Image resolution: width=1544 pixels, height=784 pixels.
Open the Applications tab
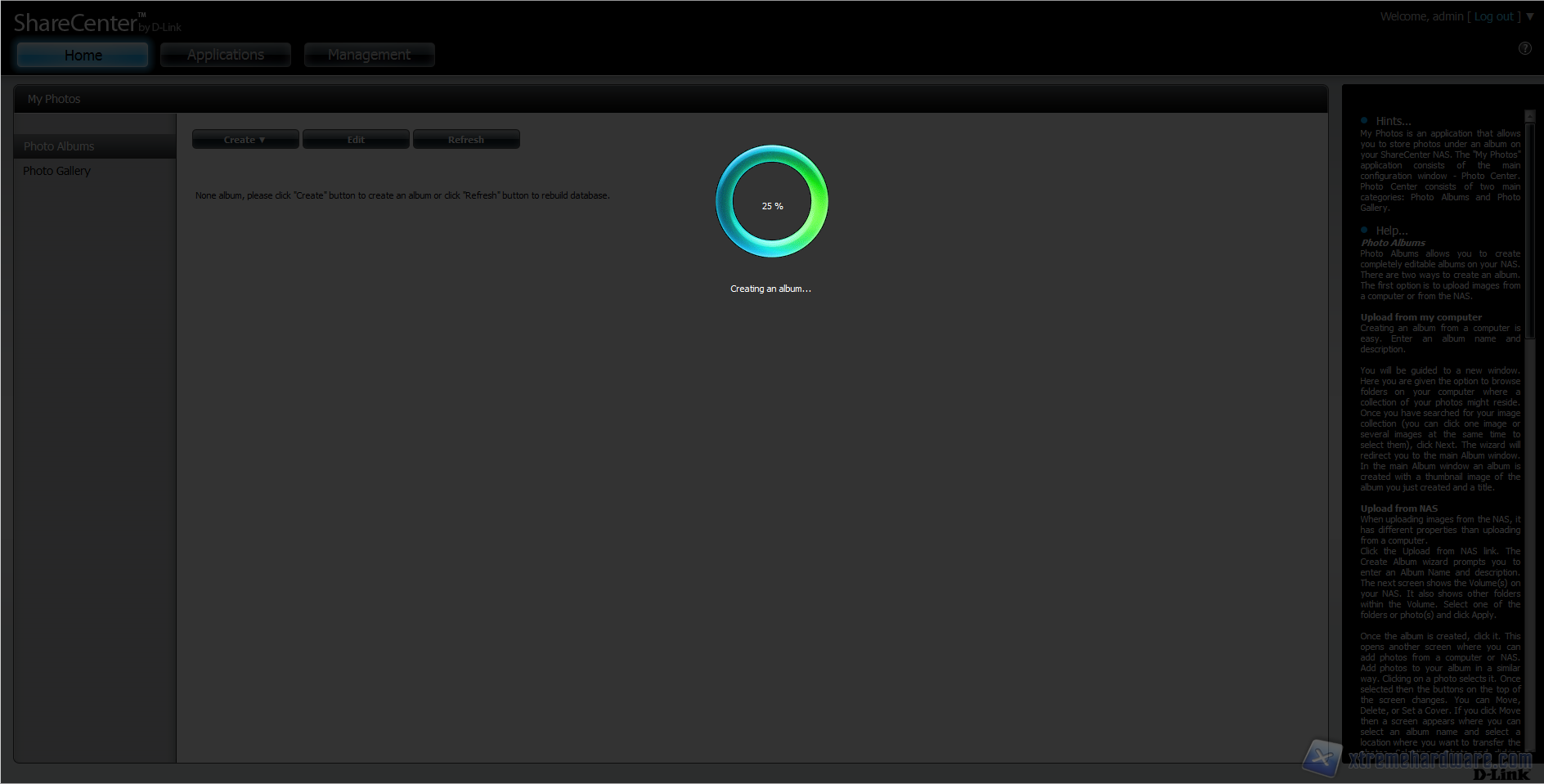pos(226,55)
